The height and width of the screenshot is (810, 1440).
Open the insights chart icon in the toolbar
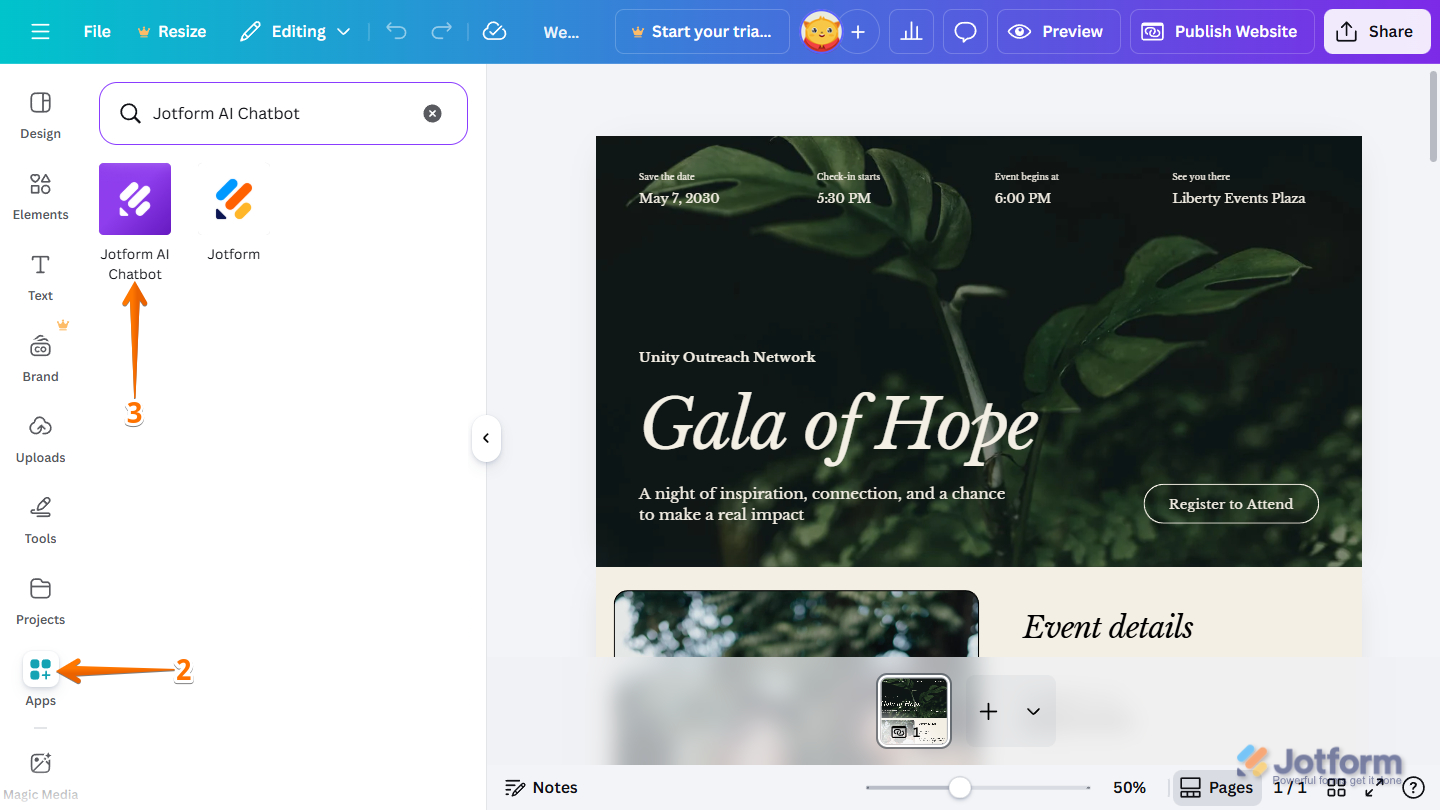(x=911, y=31)
